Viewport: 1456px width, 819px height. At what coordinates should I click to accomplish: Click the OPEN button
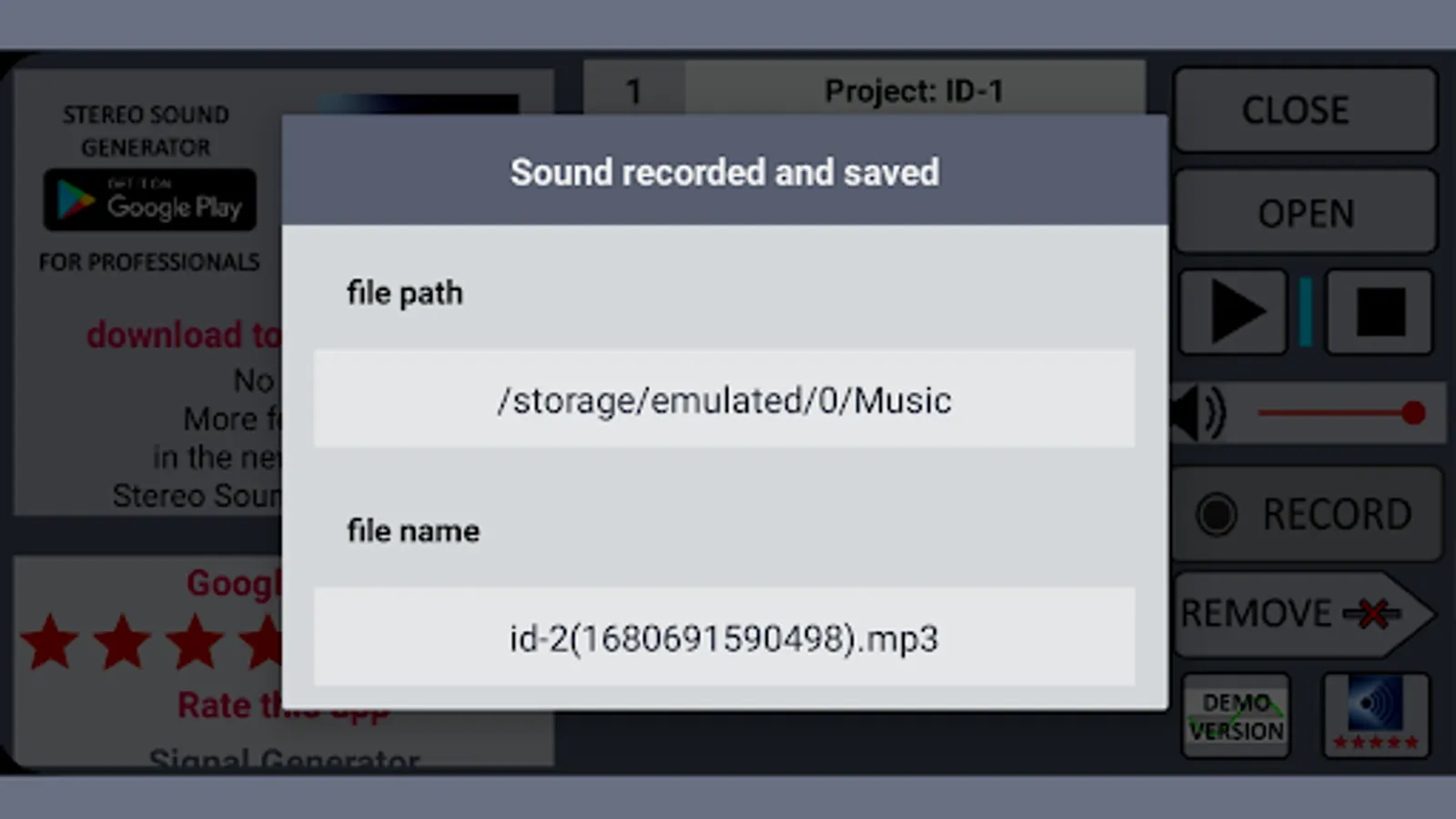(x=1305, y=213)
